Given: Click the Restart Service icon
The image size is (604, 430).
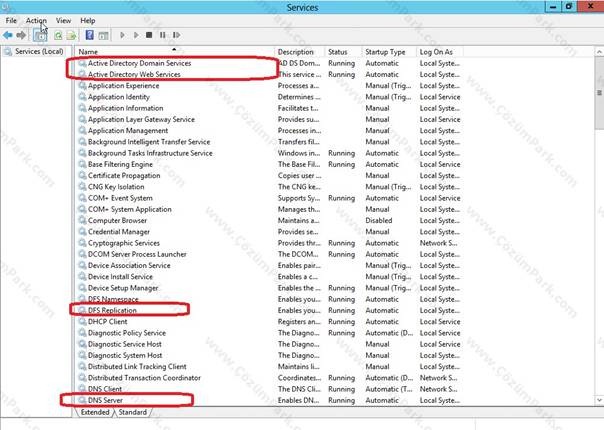Looking at the screenshot, I should [176, 35].
